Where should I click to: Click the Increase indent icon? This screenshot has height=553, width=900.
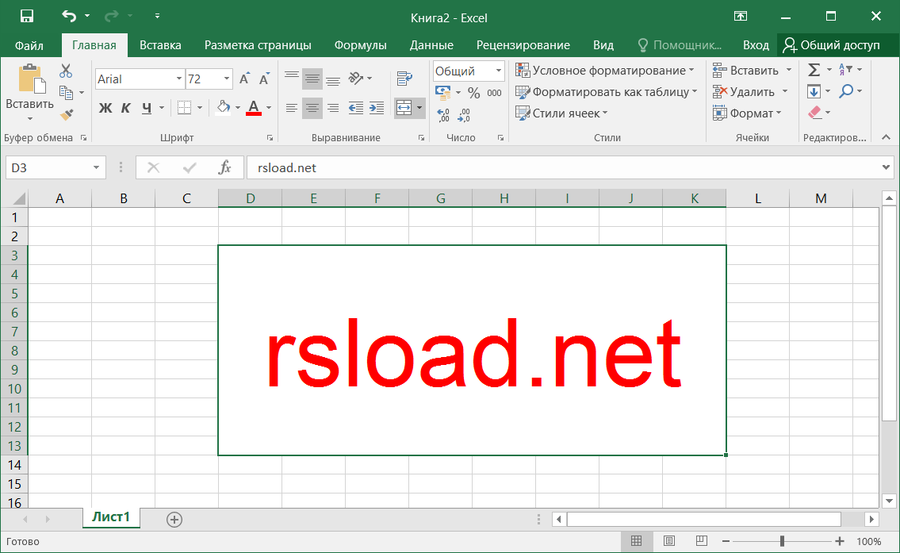(377, 107)
